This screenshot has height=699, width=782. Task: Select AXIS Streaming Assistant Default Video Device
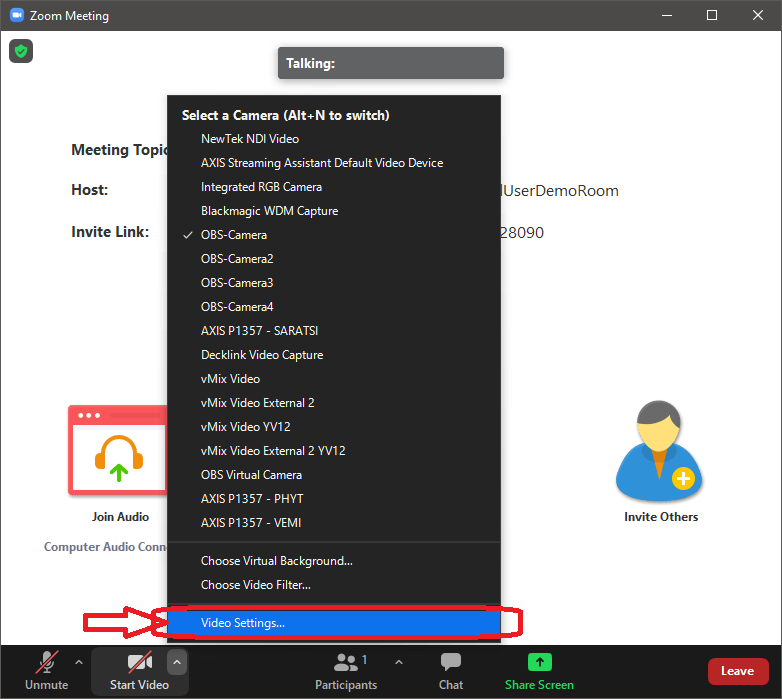(x=334, y=163)
